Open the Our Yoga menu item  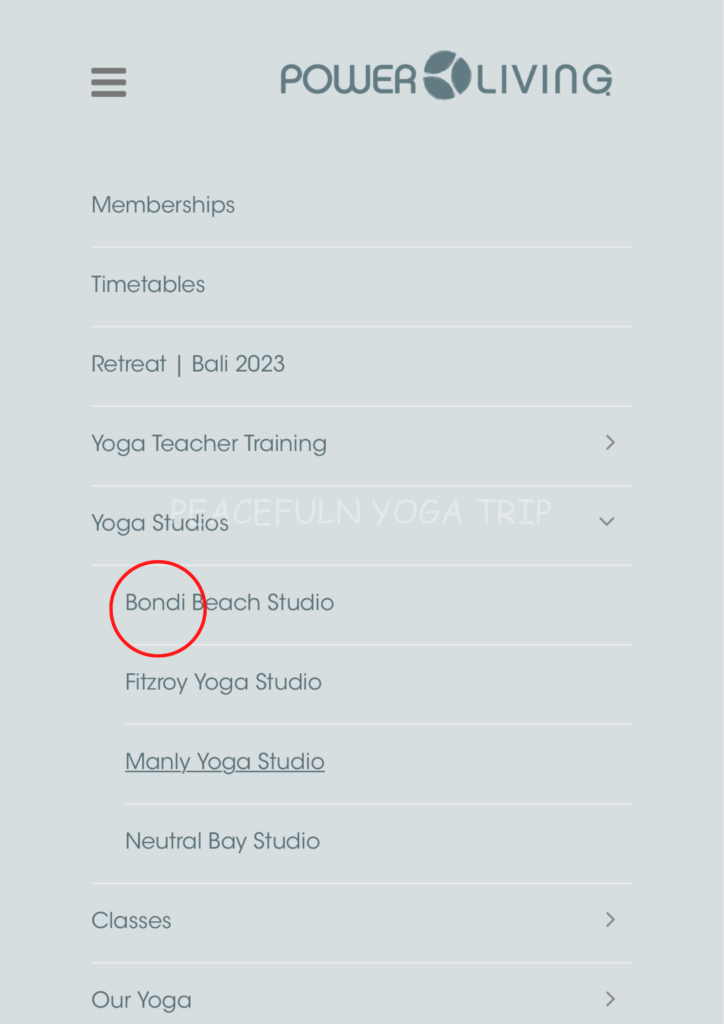[141, 1000]
